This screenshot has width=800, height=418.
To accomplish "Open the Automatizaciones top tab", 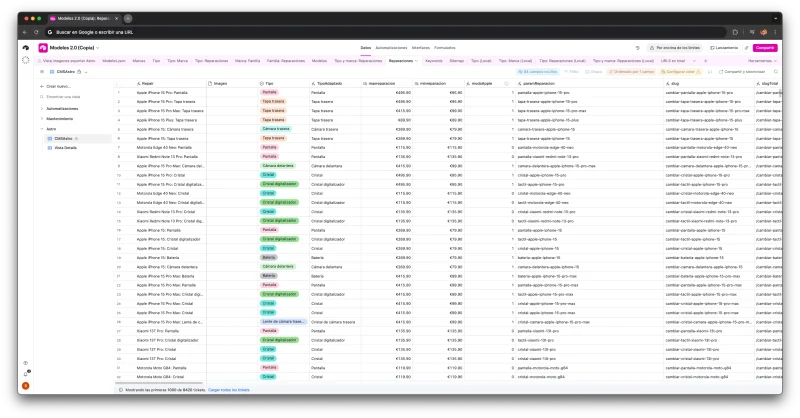I will click(391, 48).
